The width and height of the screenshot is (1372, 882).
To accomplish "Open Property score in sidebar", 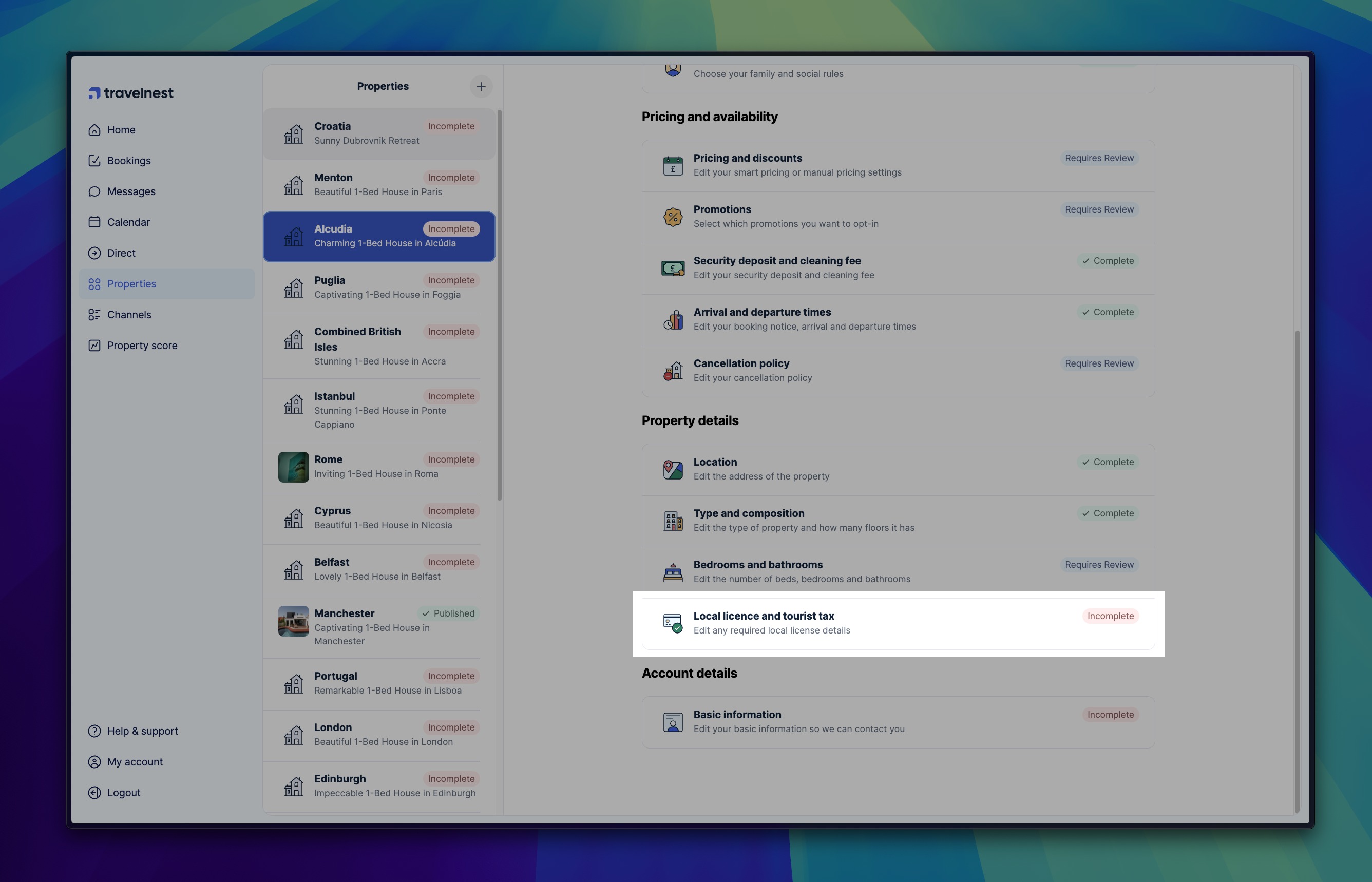I will (142, 346).
